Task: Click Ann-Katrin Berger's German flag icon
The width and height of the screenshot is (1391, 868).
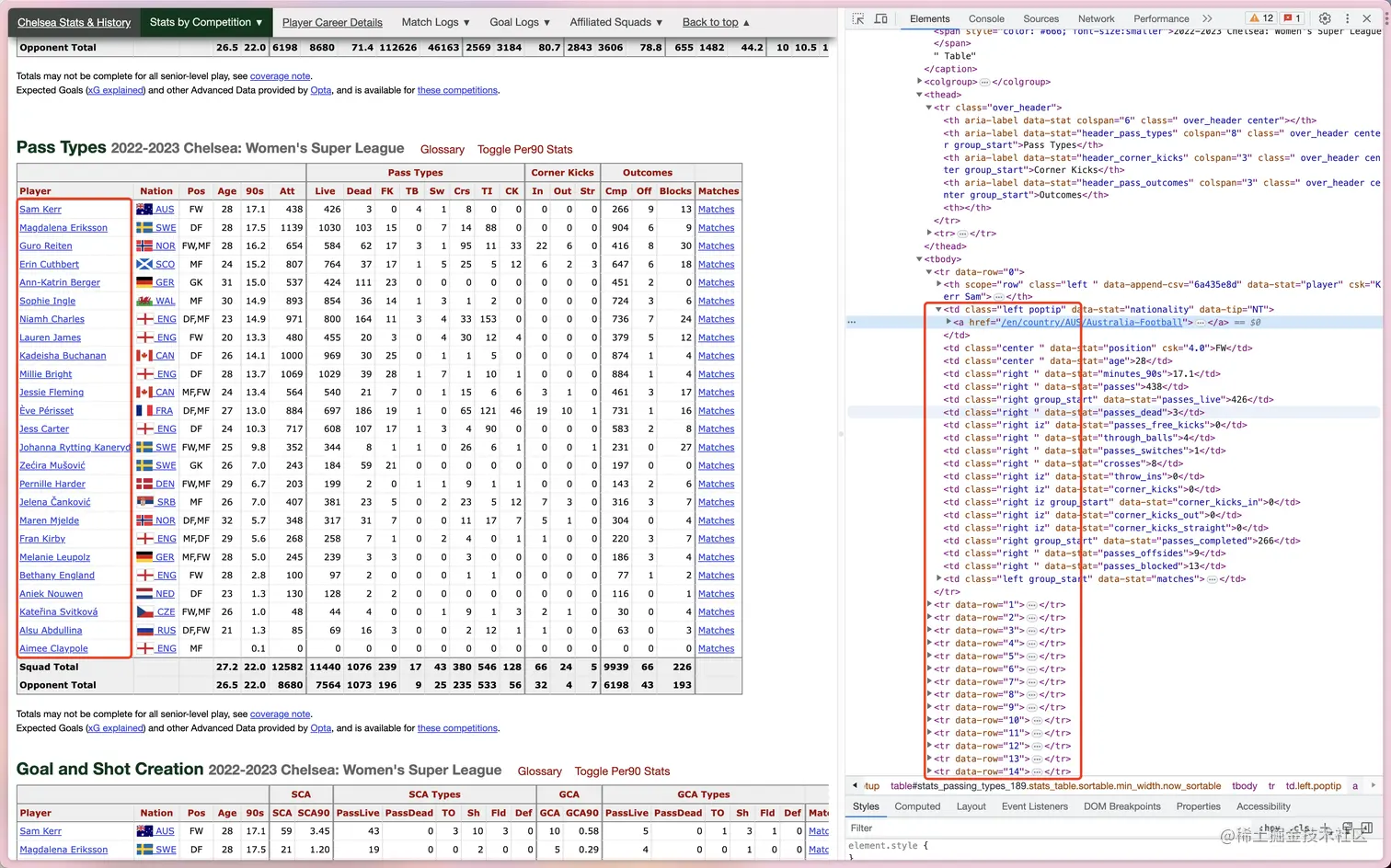Action: click(144, 282)
